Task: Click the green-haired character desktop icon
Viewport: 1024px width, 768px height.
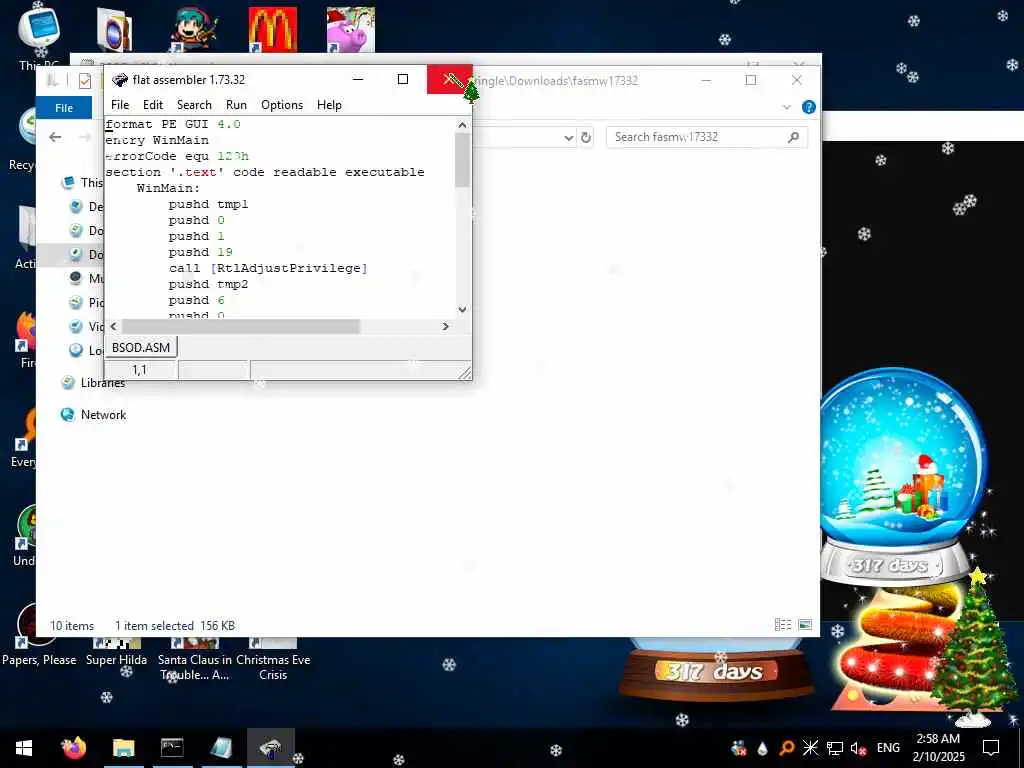Action: click(x=194, y=29)
